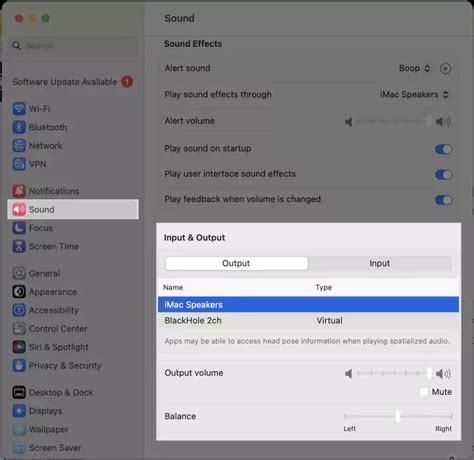This screenshot has width=474, height=460.
Task: Open the Focus moon icon
Action: coord(19,228)
